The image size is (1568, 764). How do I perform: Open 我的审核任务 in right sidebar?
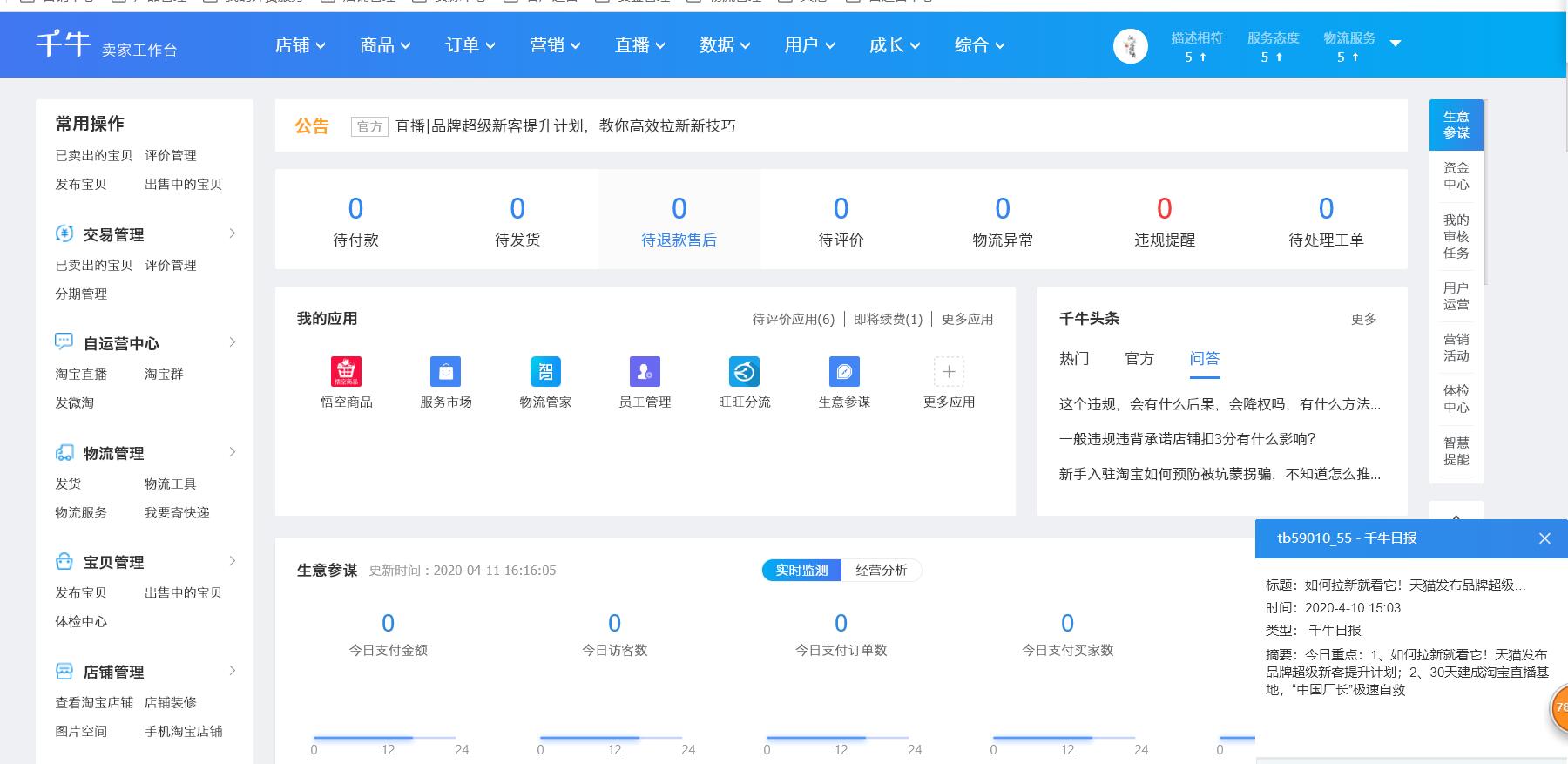[1456, 236]
